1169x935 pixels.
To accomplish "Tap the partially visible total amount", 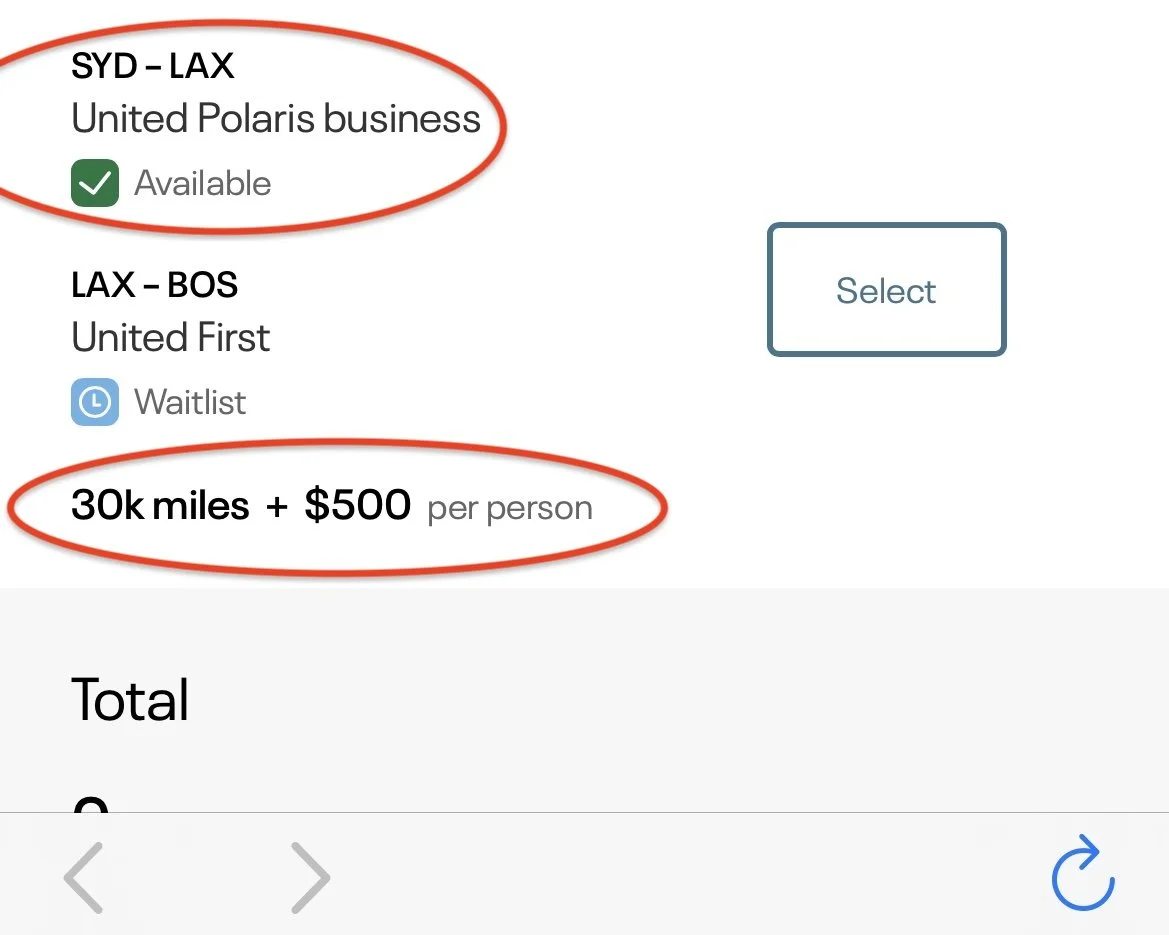I will (91, 803).
